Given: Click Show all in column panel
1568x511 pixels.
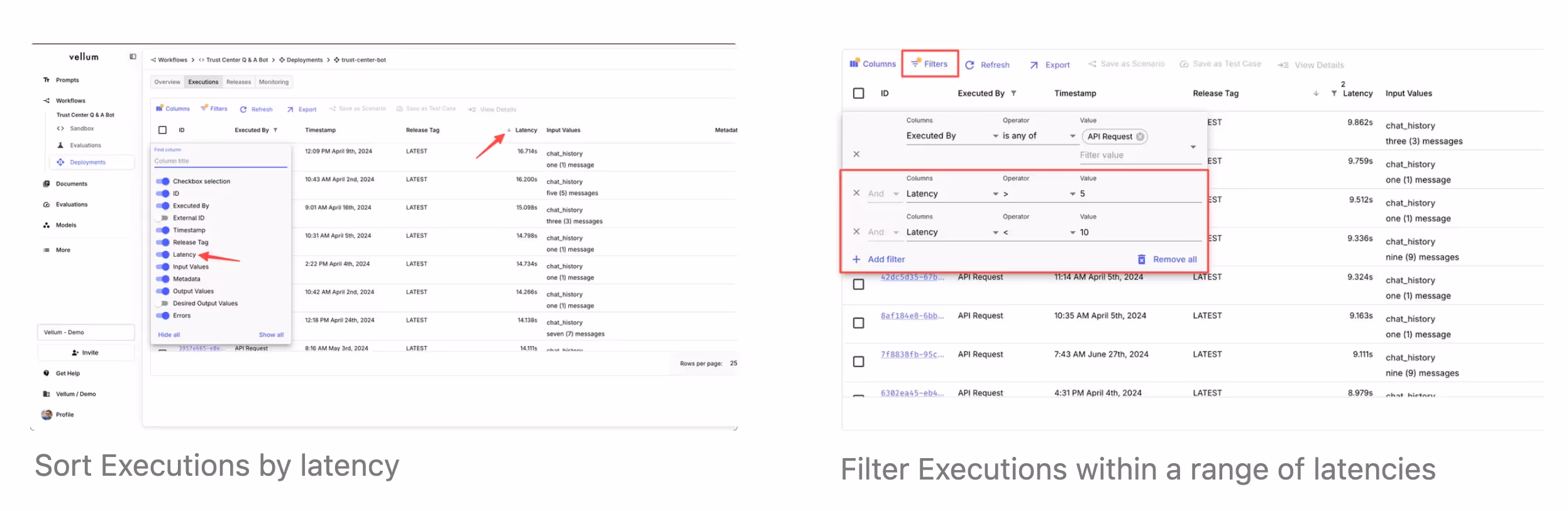Looking at the screenshot, I should [x=271, y=335].
